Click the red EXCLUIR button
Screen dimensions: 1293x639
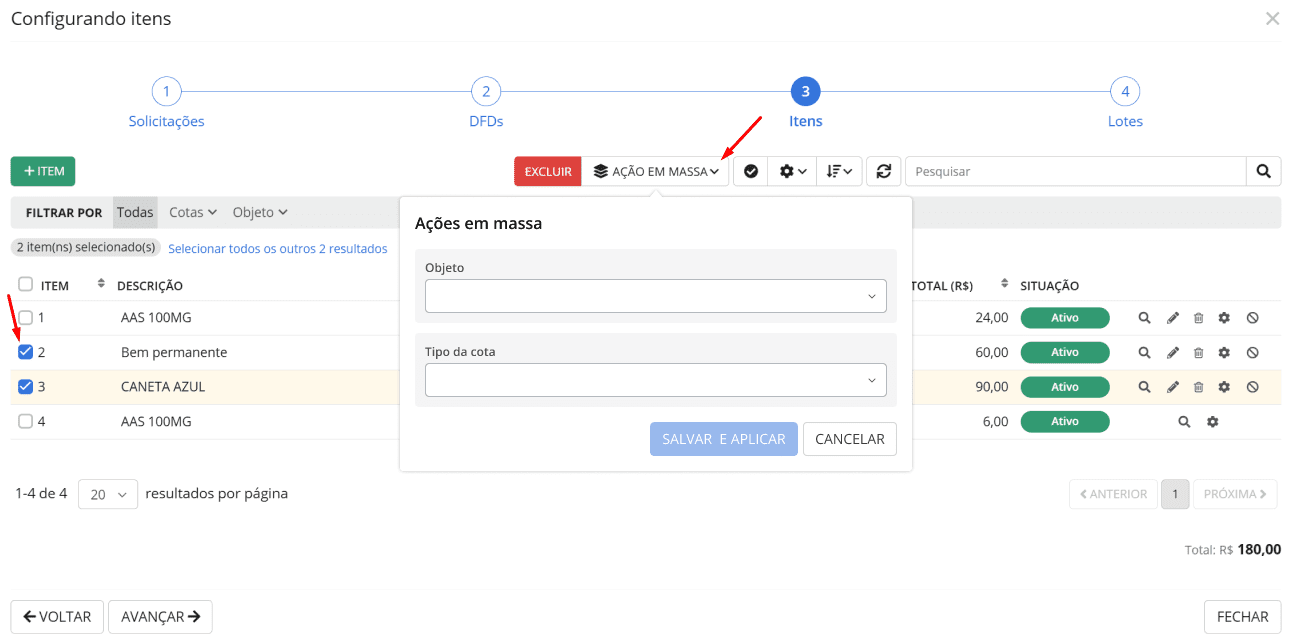(x=547, y=171)
